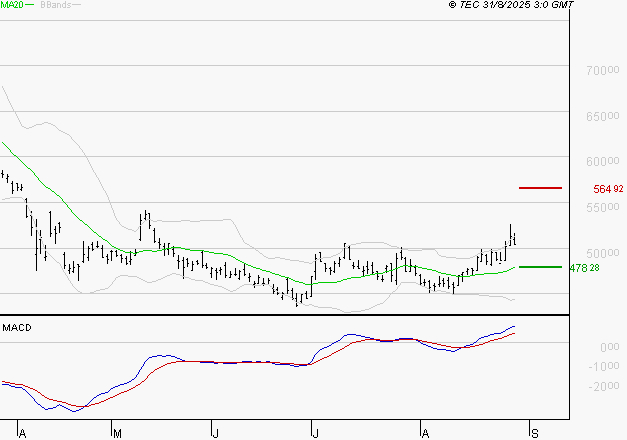Click the April 'A' month axis label
Image resolution: width=627 pixels, height=440 pixels.
click(23, 434)
